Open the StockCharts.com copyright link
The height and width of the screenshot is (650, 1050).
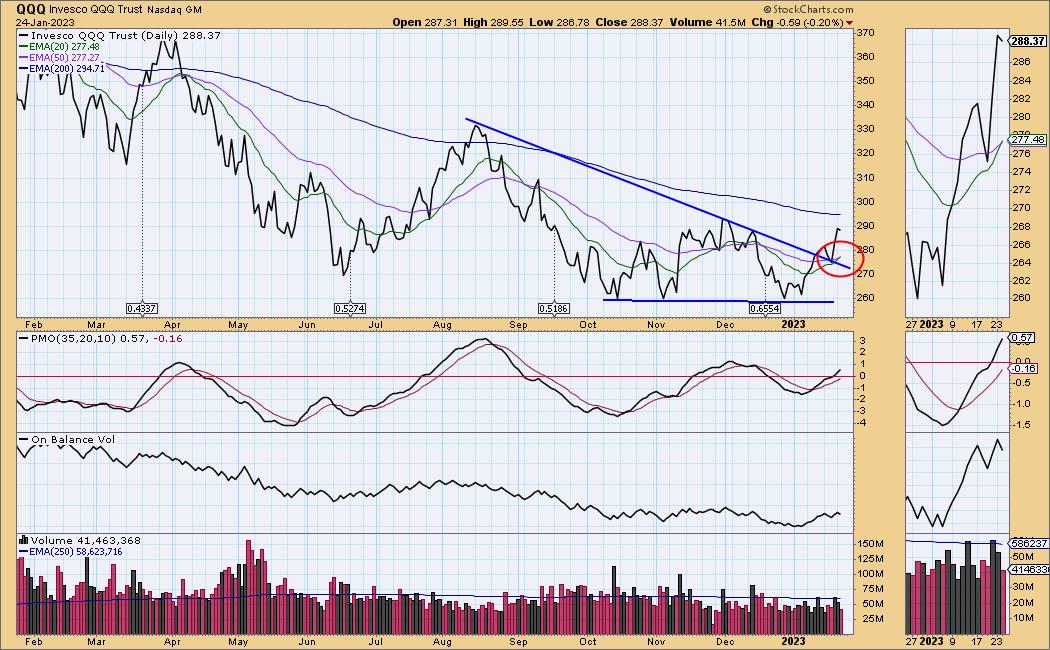pos(808,9)
